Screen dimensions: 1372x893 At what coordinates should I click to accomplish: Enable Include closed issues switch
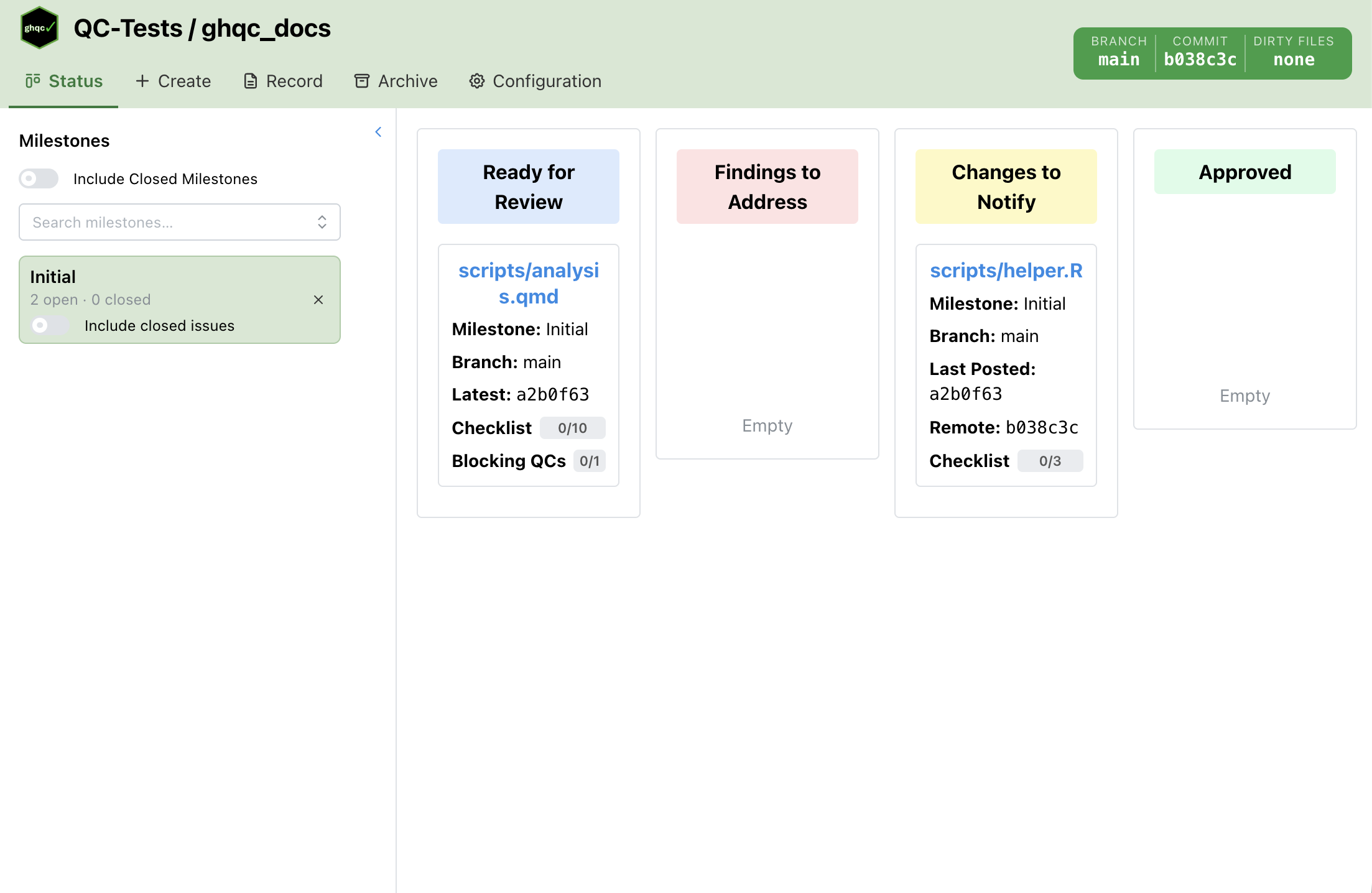click(x=50, y=325)
